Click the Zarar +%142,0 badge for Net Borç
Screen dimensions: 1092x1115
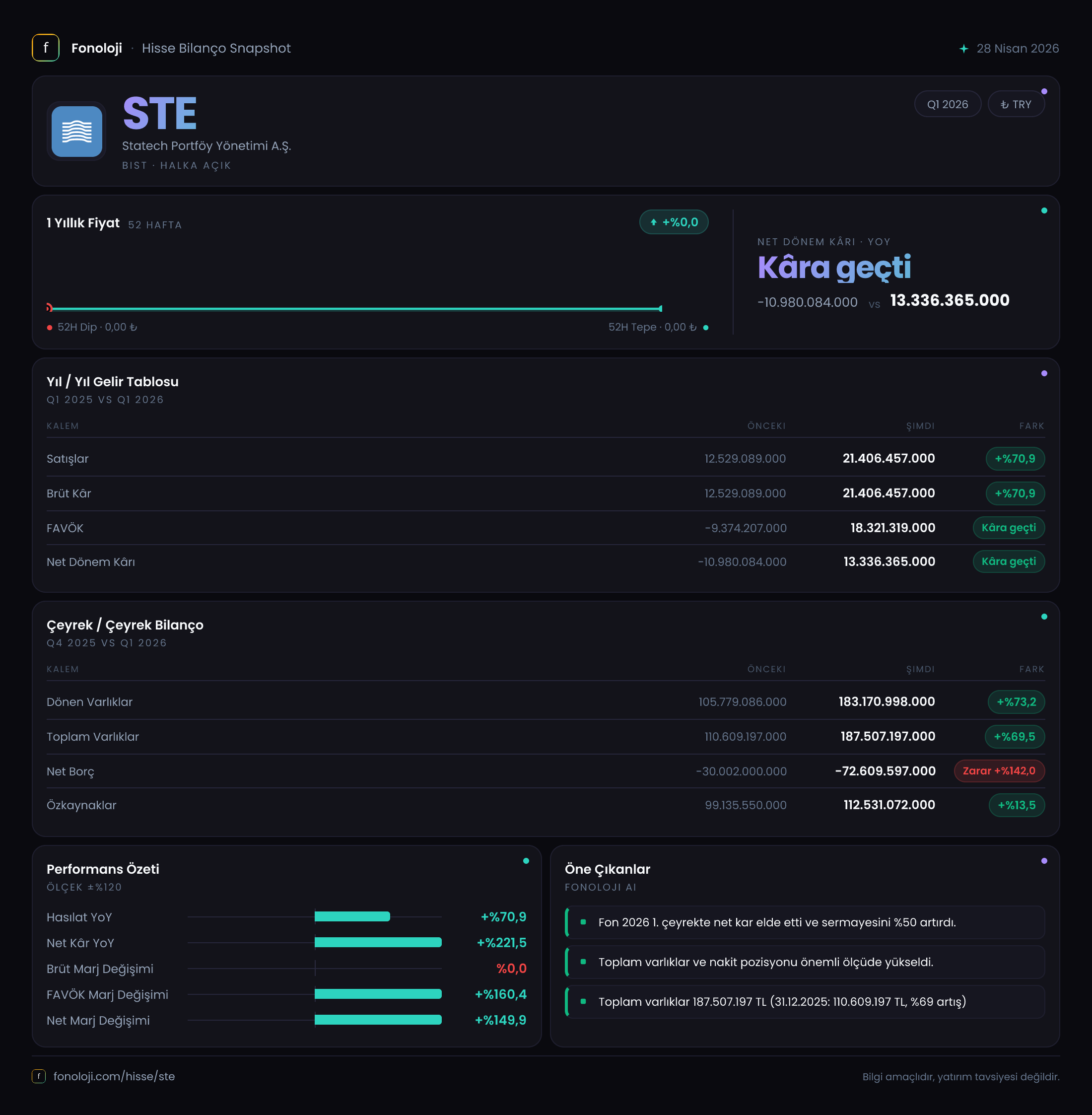click(999, 771)
